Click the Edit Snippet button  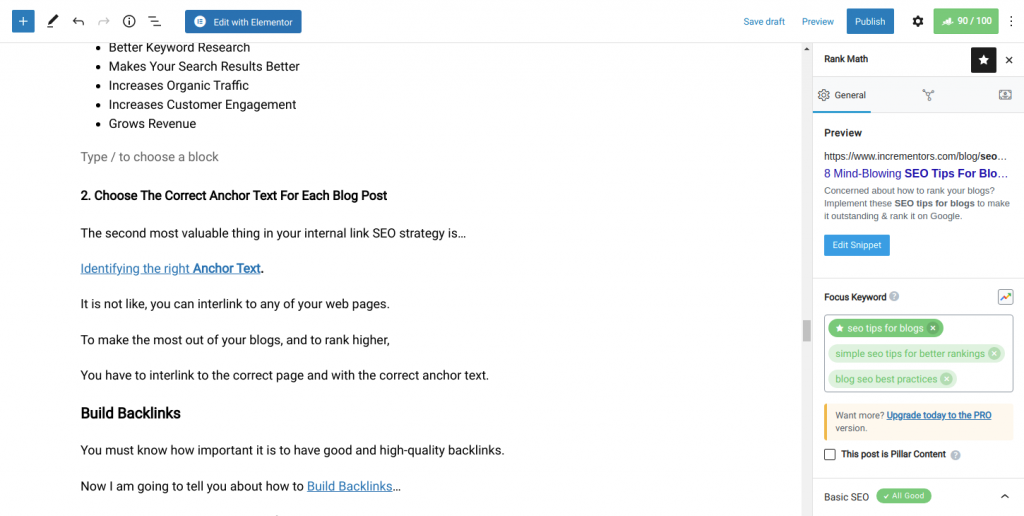[856, 246]
